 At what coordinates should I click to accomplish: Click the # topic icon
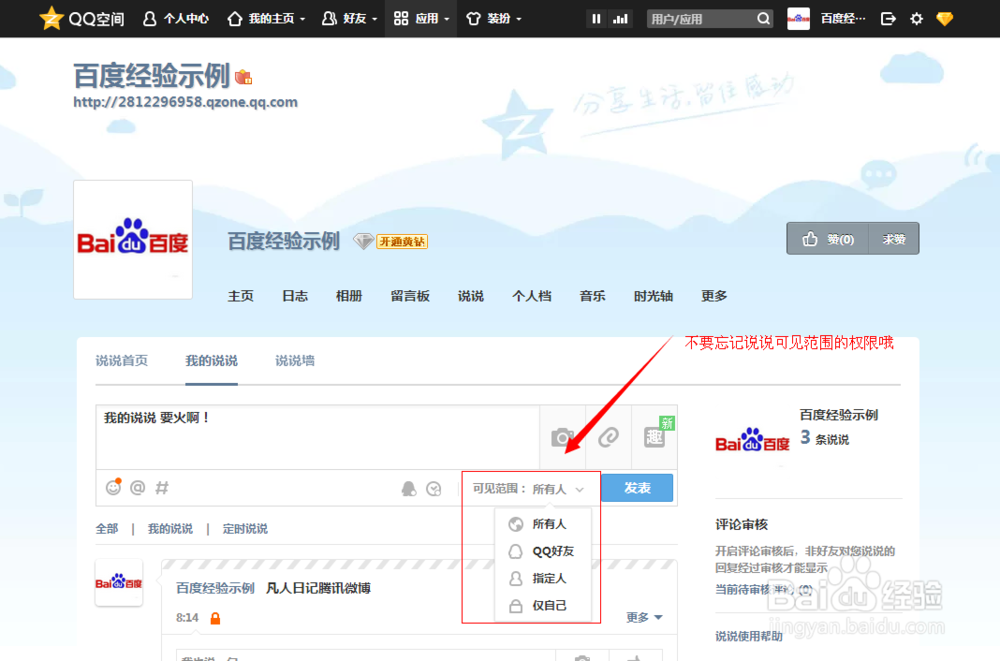pyautogui.click(x=162, y=487)
